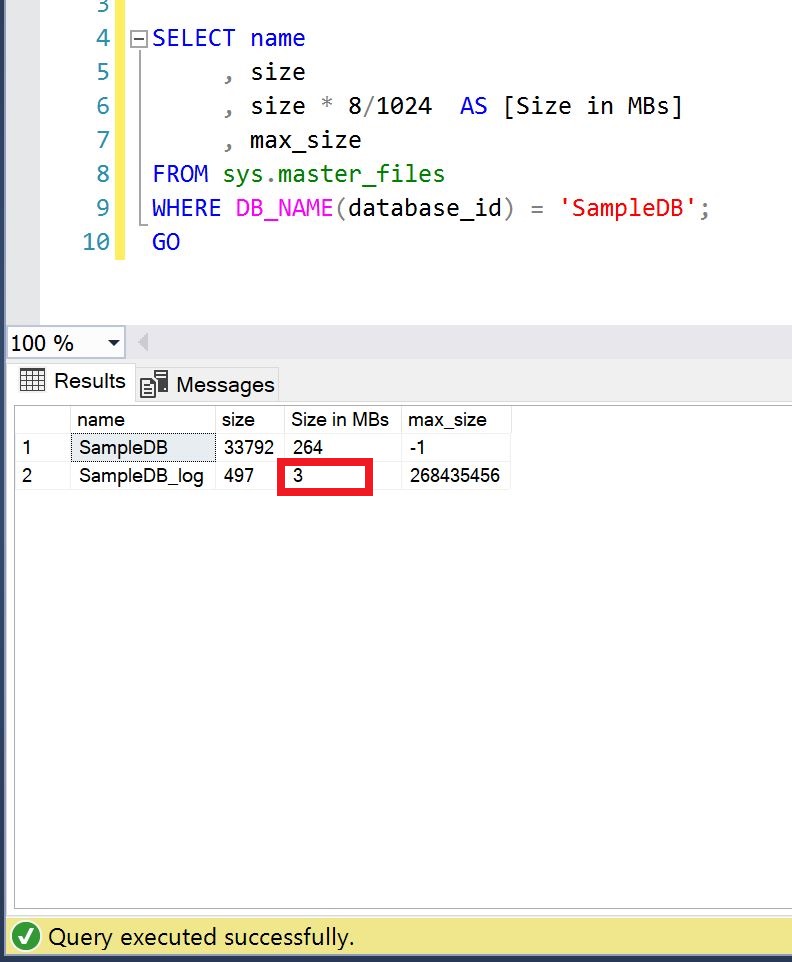Select the row 2 header in results
Screen dimensions: 792x962
[x=42, y=476]
